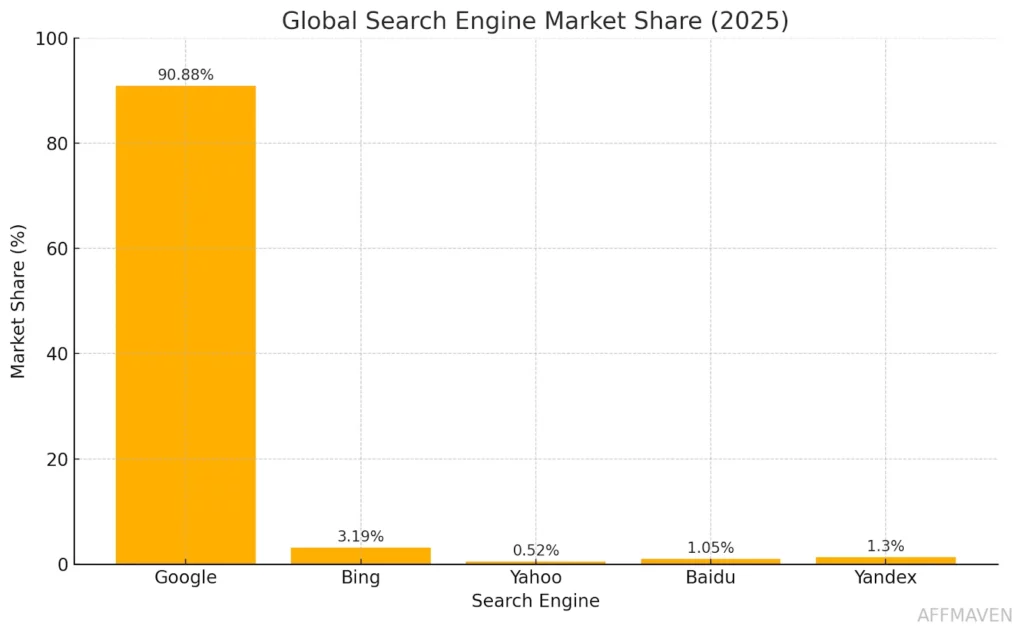Click the 0 mark on the y-axis
The height and width of the screenshot is (636, 1024).
62,563
